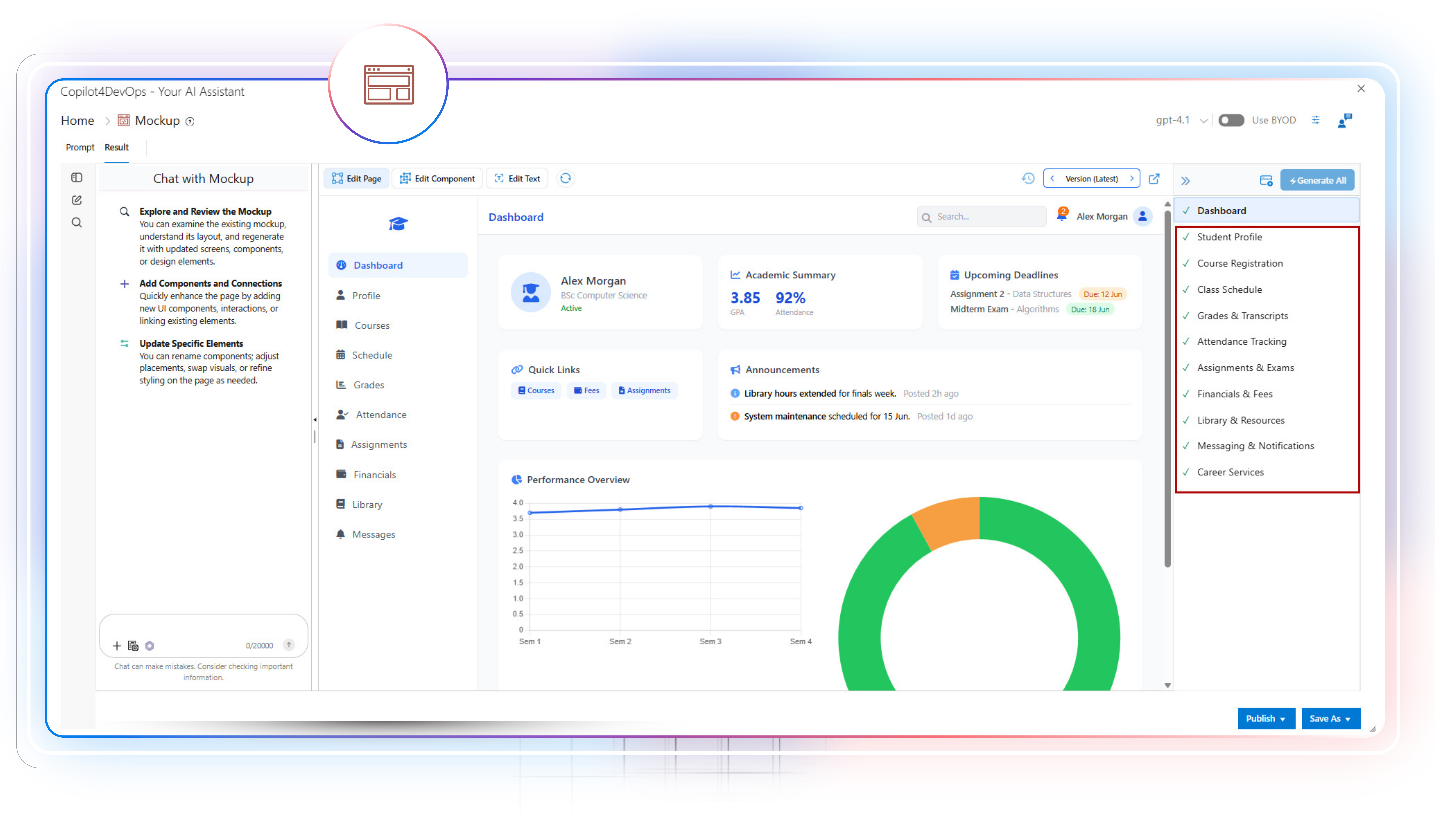Toggle the Use BYOD switch
Viewport: 1435px width, 840px height.
[1231, 120]
